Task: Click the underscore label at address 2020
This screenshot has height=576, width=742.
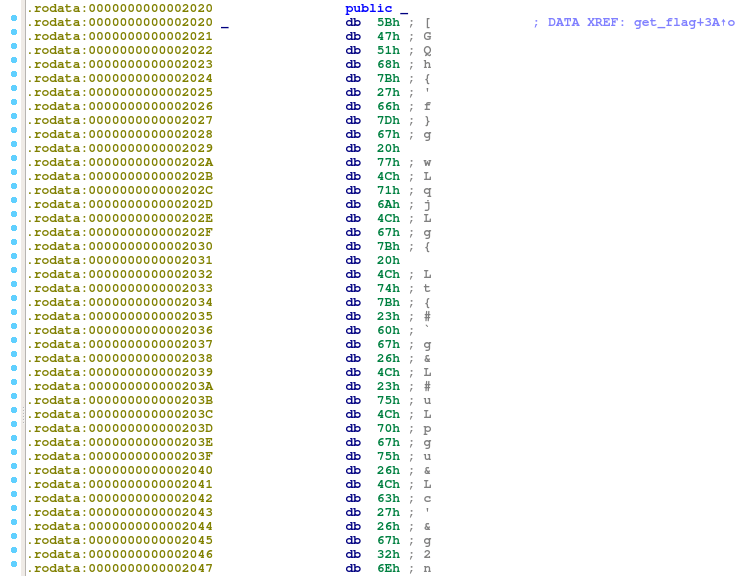Action: click(223, 22)
